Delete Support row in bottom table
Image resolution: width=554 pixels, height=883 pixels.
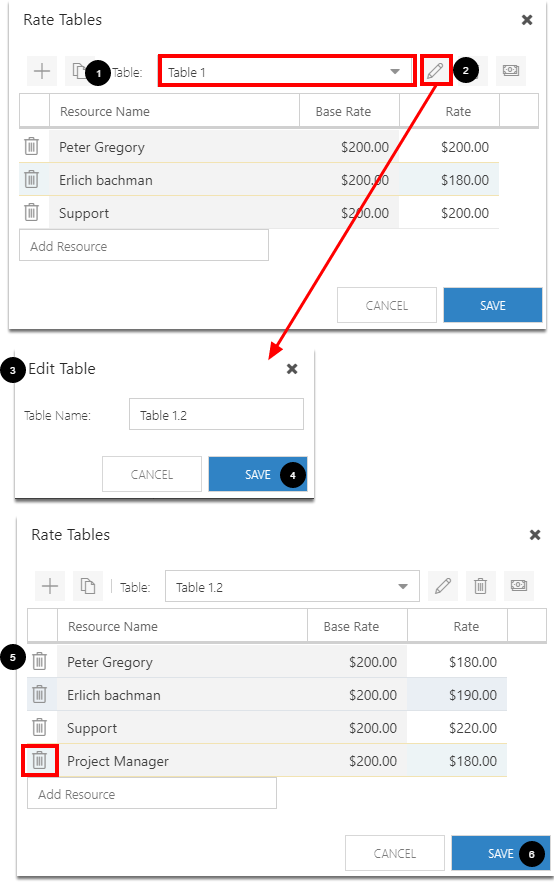[x=39, y=727]
